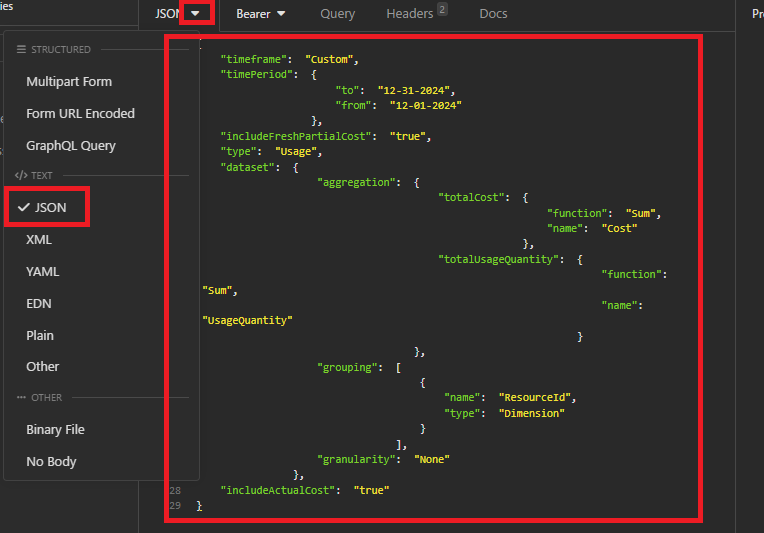Click the "None" granularity value
Screen dimensions: 764x533
(x=432, y=459)
